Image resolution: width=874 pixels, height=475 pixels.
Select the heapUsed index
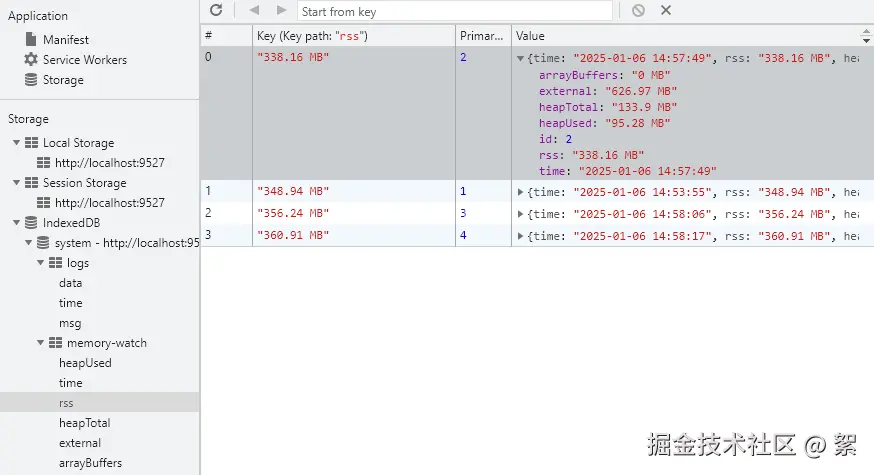(85, 363)
